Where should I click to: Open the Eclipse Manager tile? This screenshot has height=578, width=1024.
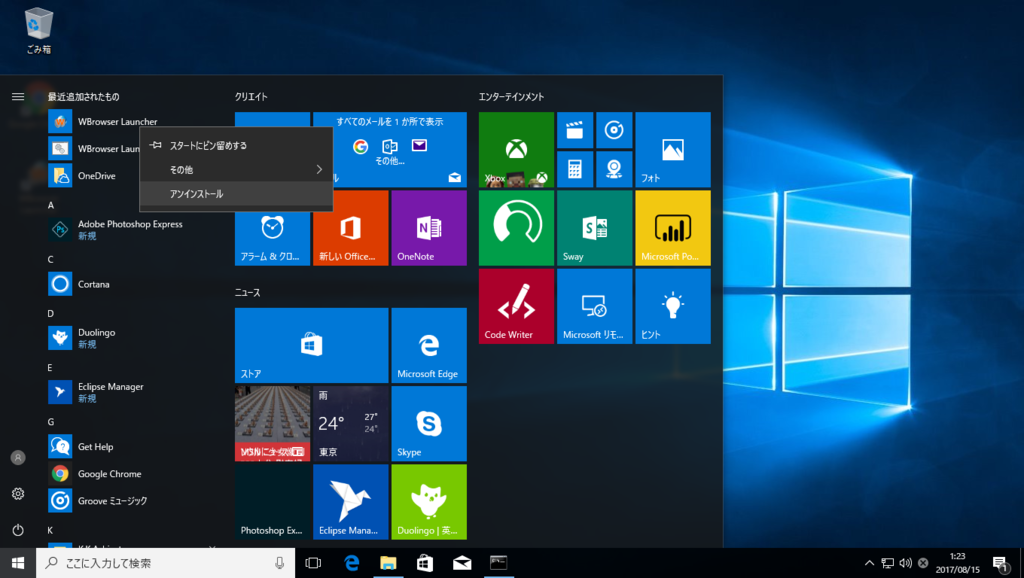[x=351, y=502]
